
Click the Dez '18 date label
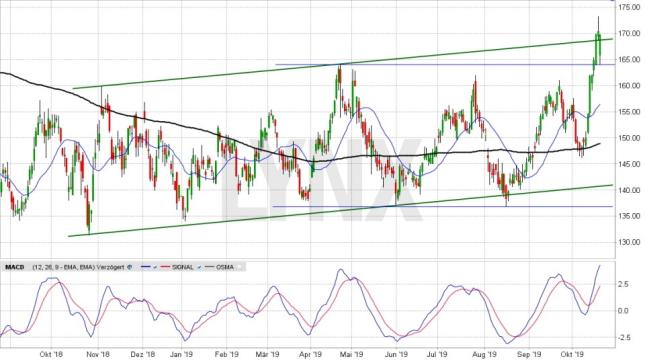[x=143, y=354]
